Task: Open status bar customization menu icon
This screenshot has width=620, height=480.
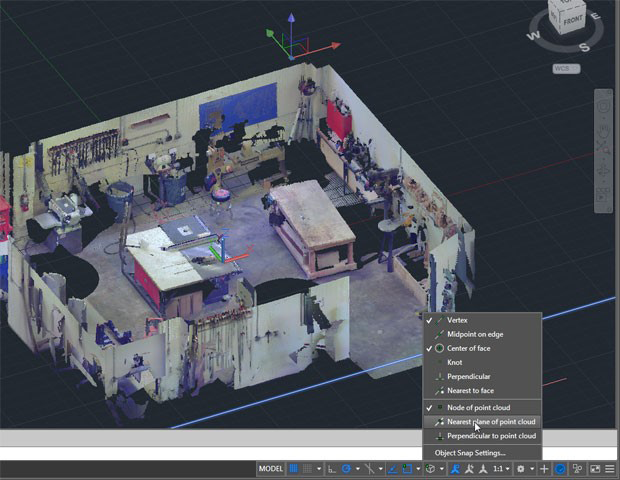Action: (610, 469)
